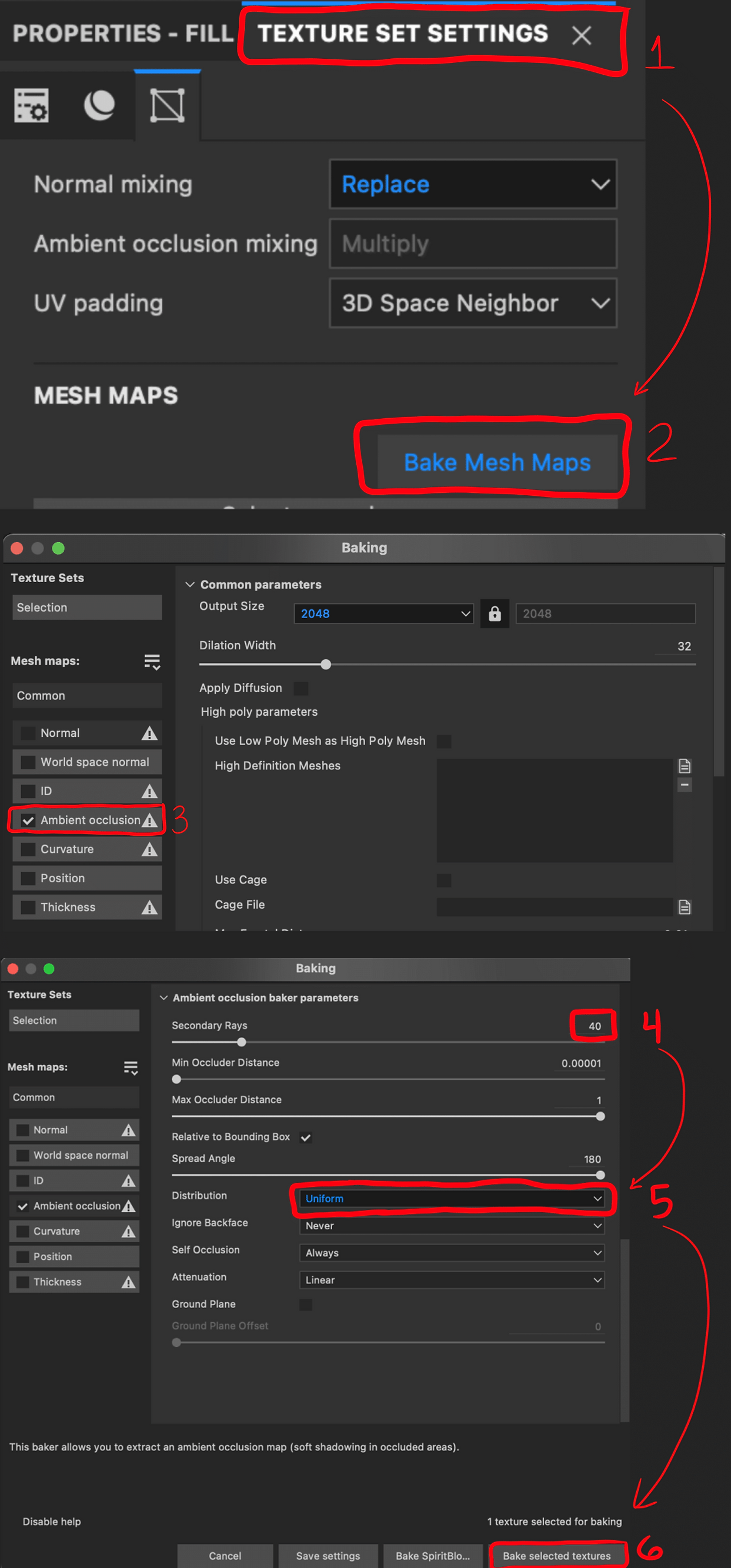The width and height of the screenshot is (731, 1568).
Task: Click Curvature warning icon in upper Baking window
Action: coord(149,849)
